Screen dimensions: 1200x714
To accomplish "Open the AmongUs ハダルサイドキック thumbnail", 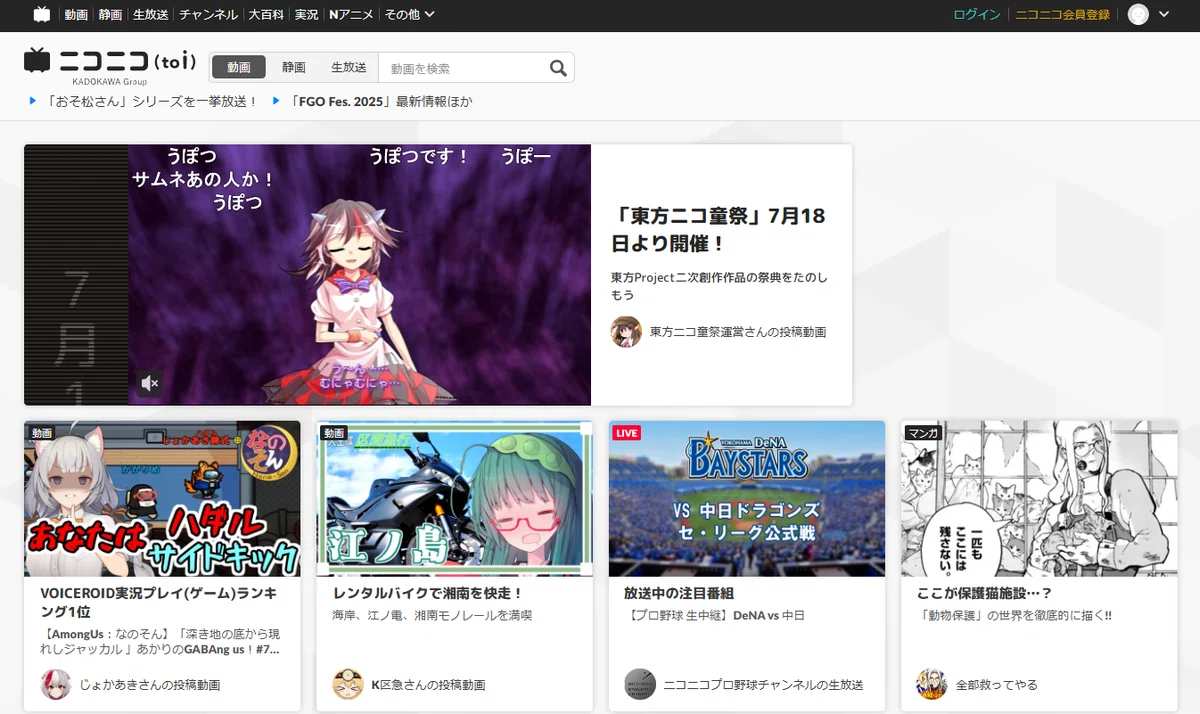I will [162, 498].
